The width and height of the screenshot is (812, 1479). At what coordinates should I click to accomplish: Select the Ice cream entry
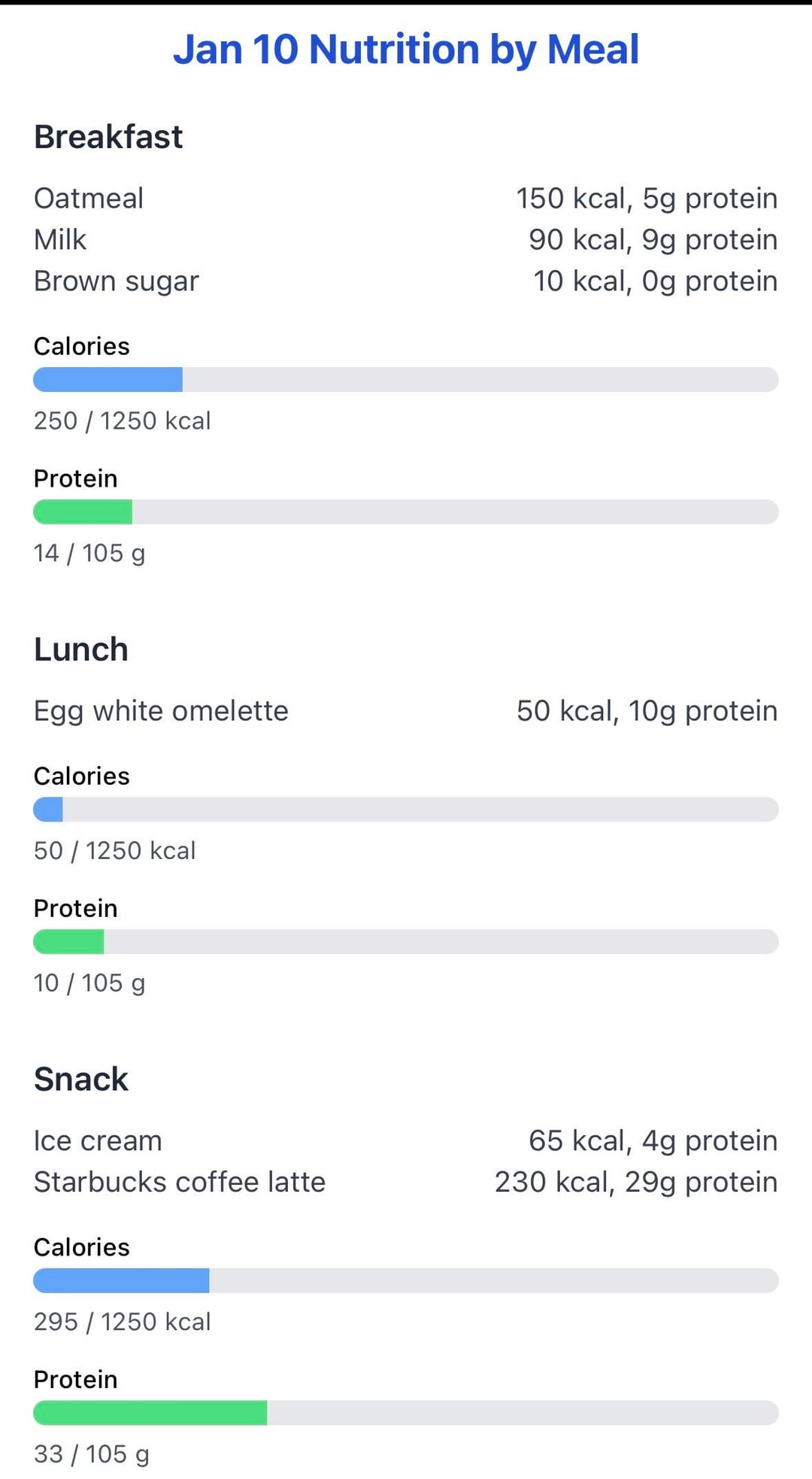point(406,1141)
